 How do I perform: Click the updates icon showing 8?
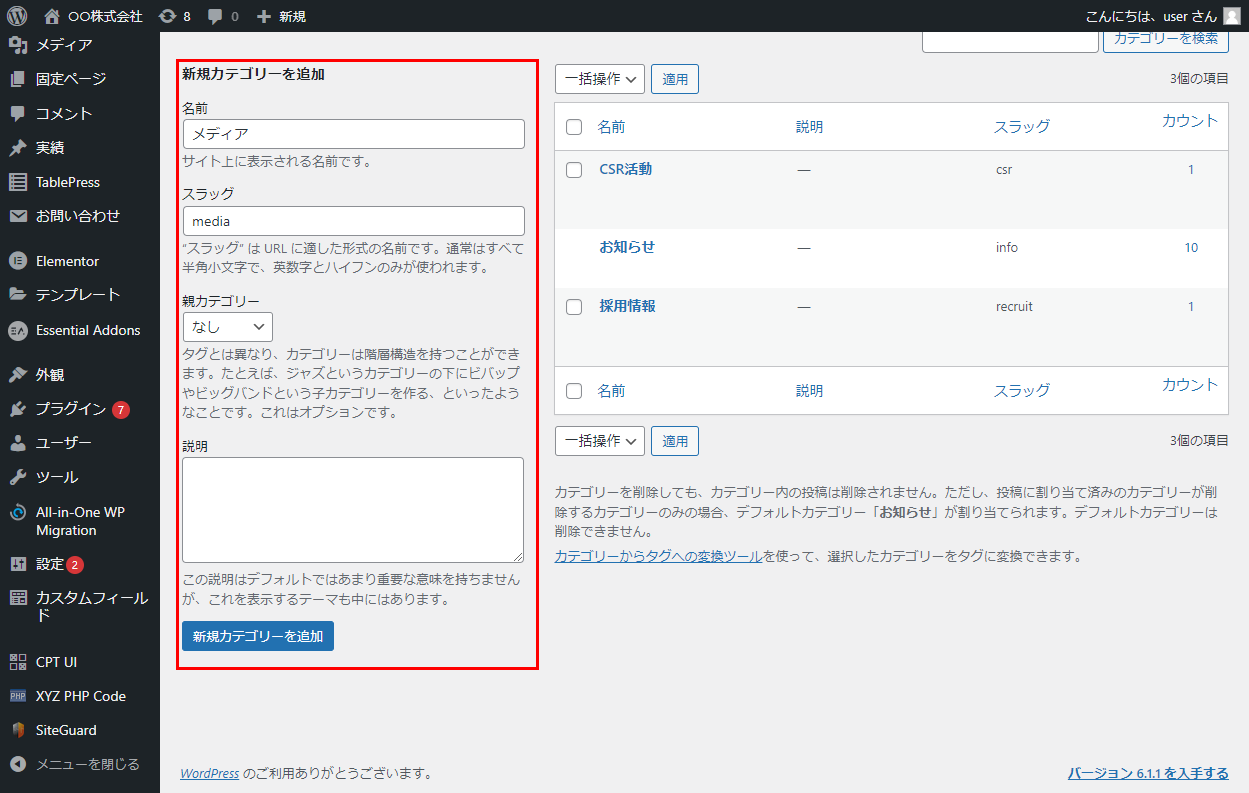pyautogui.click(x=167, y=16)
